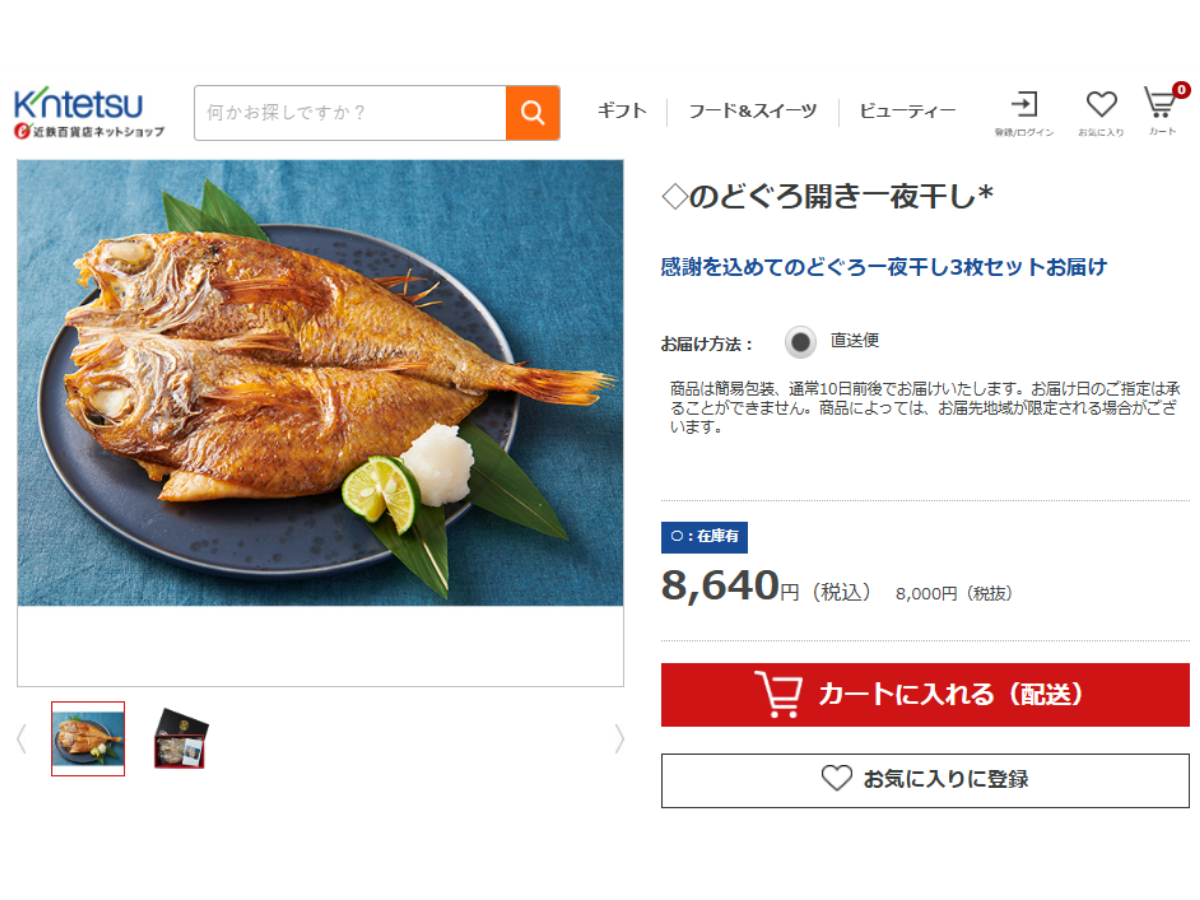Select the grilled fish plate thumbnail
The width and height of the screenshot is (1200, 900).
pyautogui.click(x=88, y=739)
